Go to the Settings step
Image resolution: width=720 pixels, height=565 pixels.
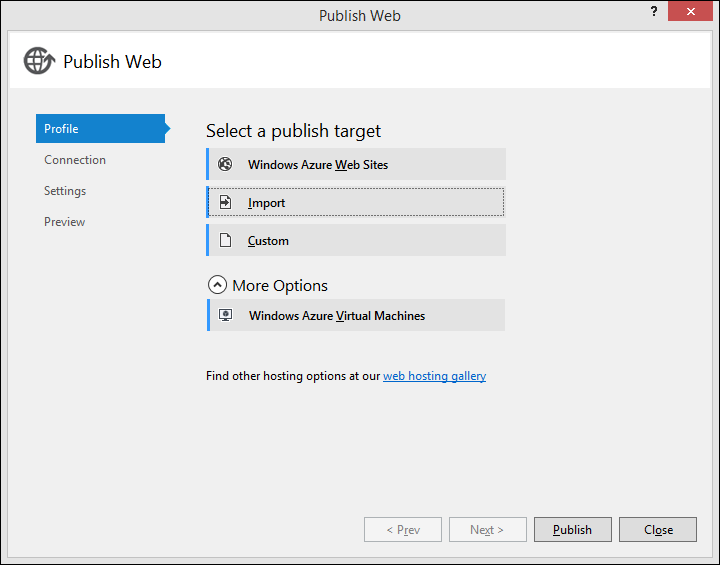pos(65,191)
